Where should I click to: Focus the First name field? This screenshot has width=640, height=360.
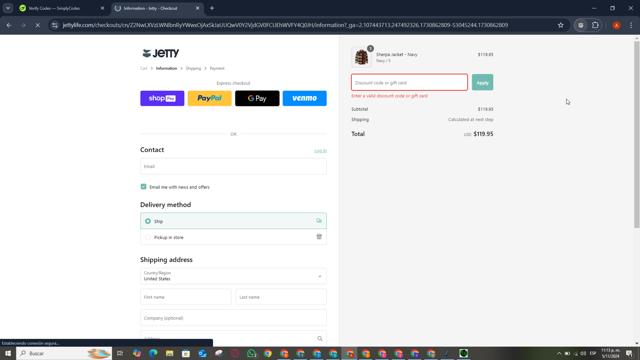(x=186, y=297)
